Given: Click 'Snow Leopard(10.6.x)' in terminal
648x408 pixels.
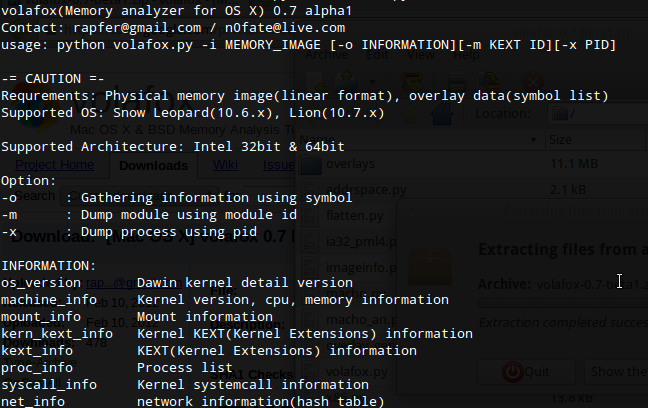Looking at the screenshot, I should tap(193, 112).
